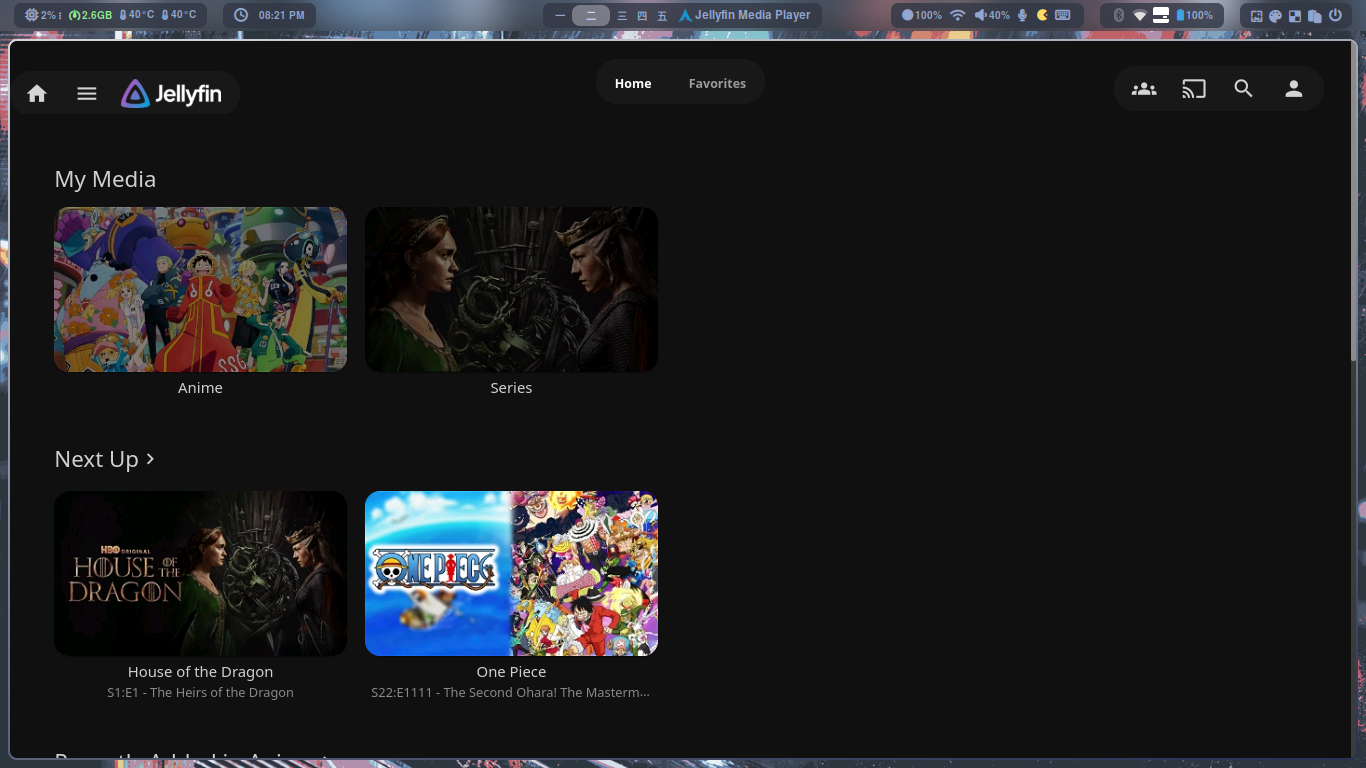Click the microphone icon in top bar

tap(1022, 15)
